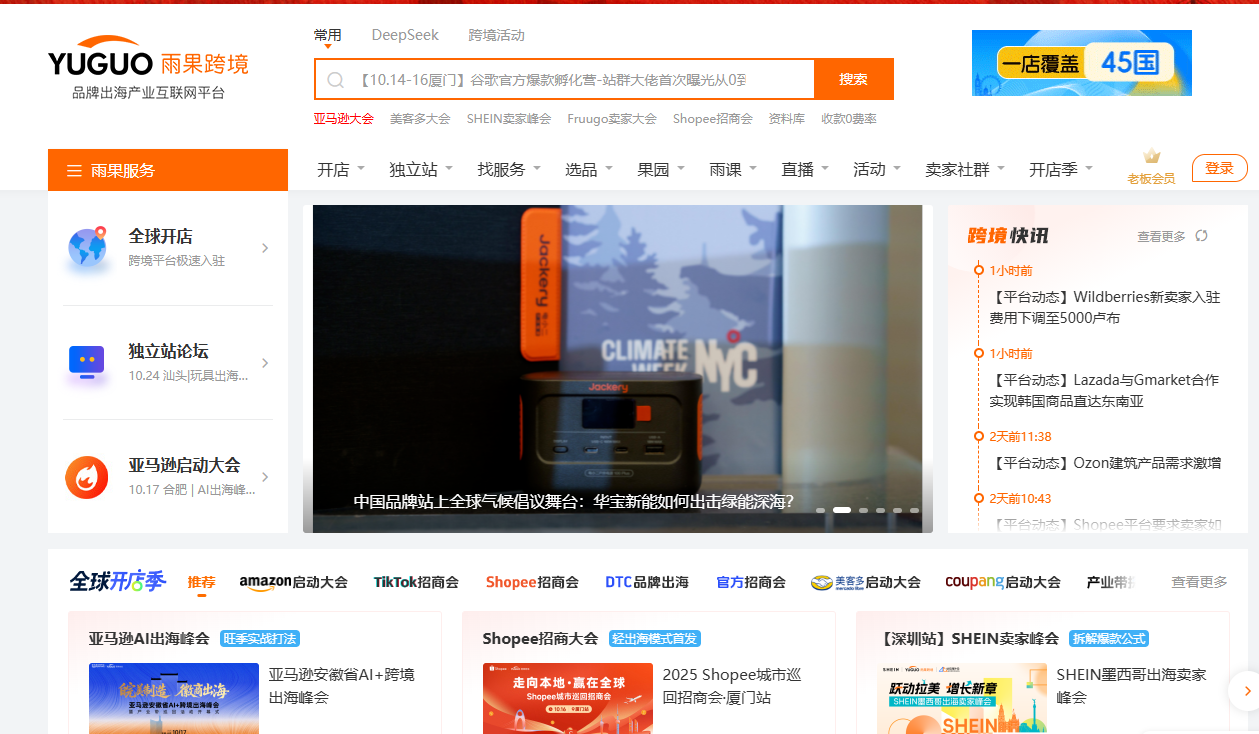Expand the 独立站 navigation dropdown

tap(421, 169)
